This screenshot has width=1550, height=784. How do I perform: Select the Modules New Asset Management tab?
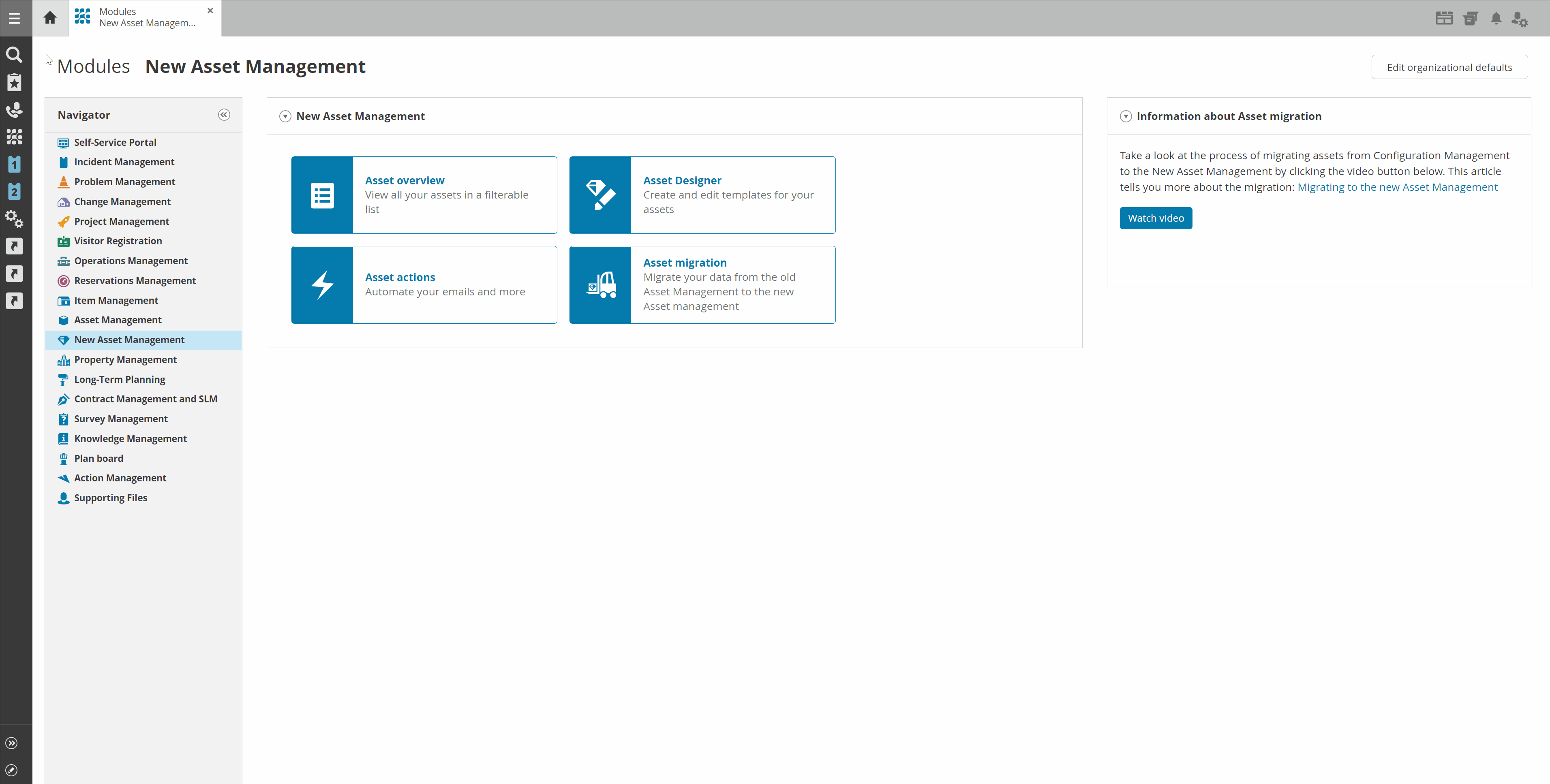coord(145,18)
